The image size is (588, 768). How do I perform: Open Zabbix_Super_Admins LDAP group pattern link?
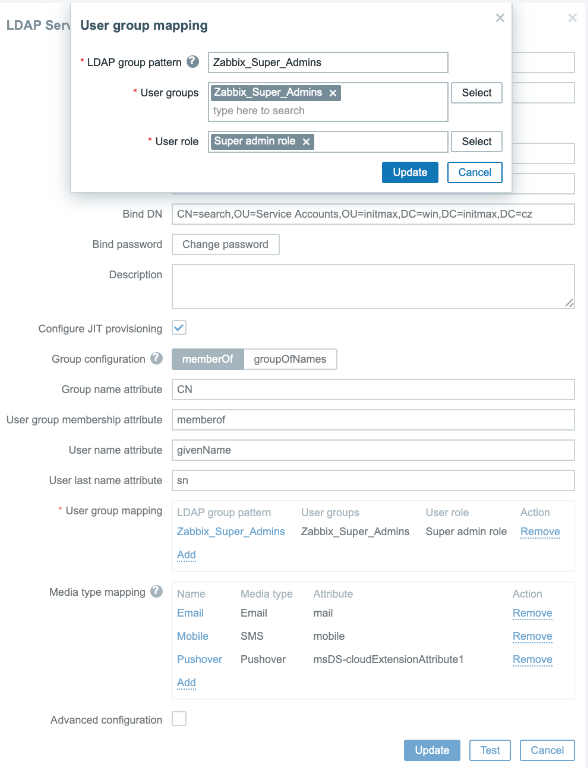pyautogui.click(x=231, y=531)
